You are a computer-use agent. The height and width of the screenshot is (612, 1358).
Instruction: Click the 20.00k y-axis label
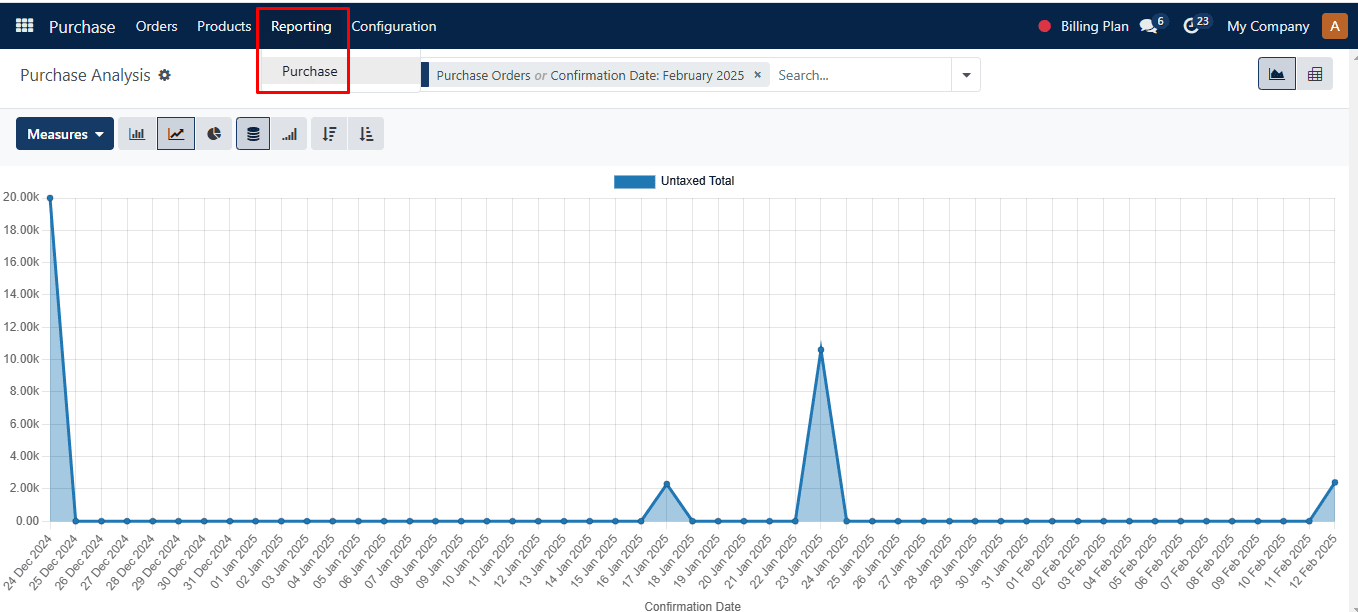pos(21,197)
